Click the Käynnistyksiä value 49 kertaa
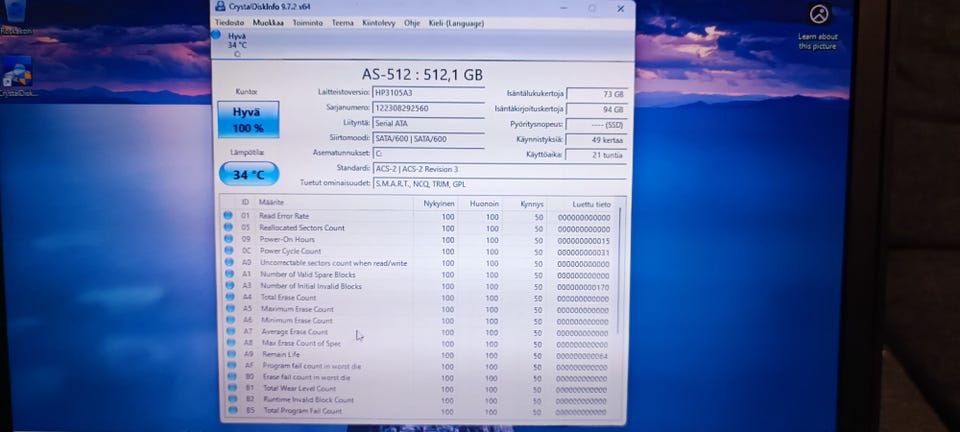 pyautogui.click(x=596, y=140)
